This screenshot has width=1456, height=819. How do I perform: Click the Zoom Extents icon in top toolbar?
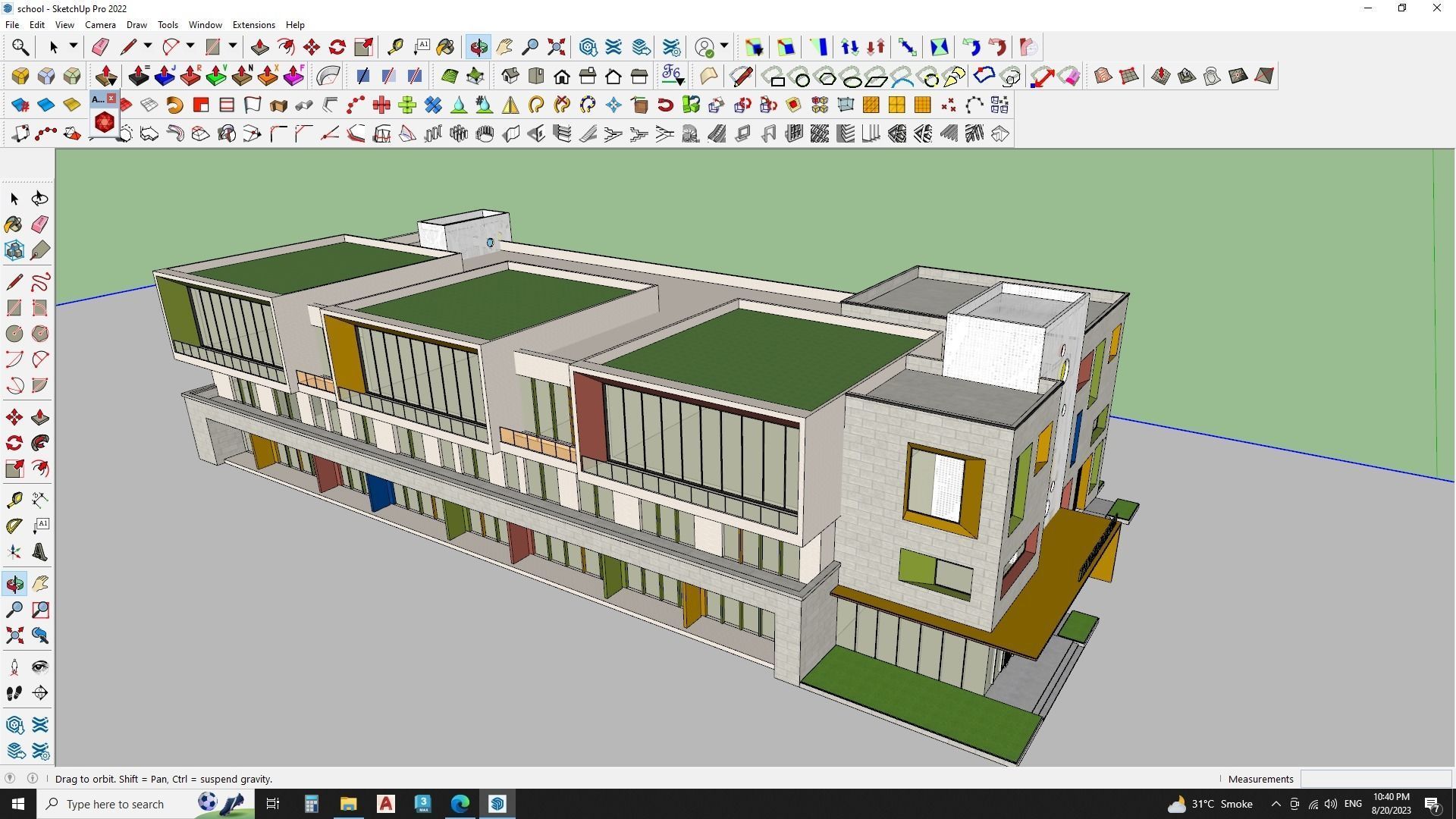(556, 47)
